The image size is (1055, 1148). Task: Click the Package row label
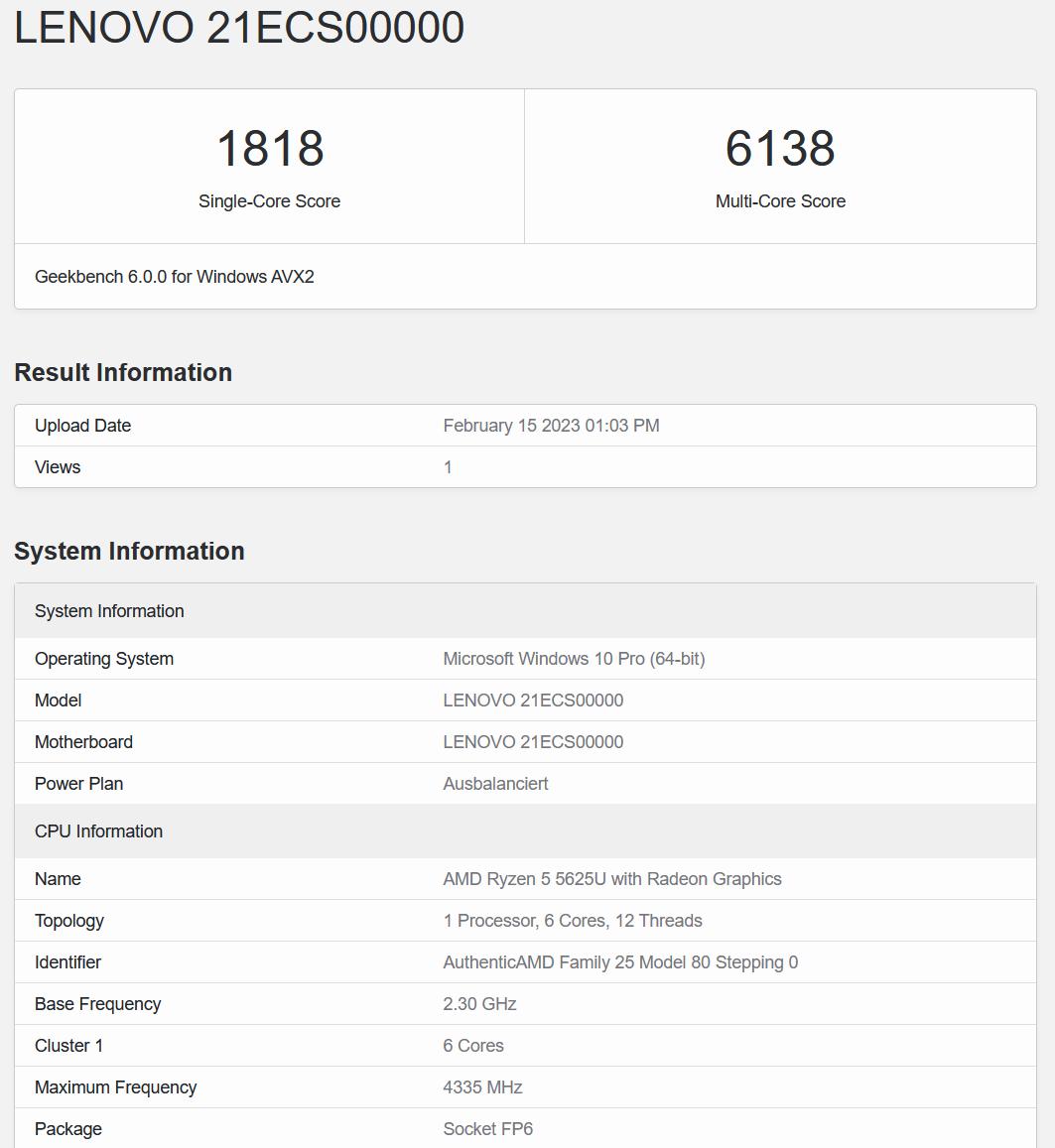pyautogui.click(x=68, y=1130)
